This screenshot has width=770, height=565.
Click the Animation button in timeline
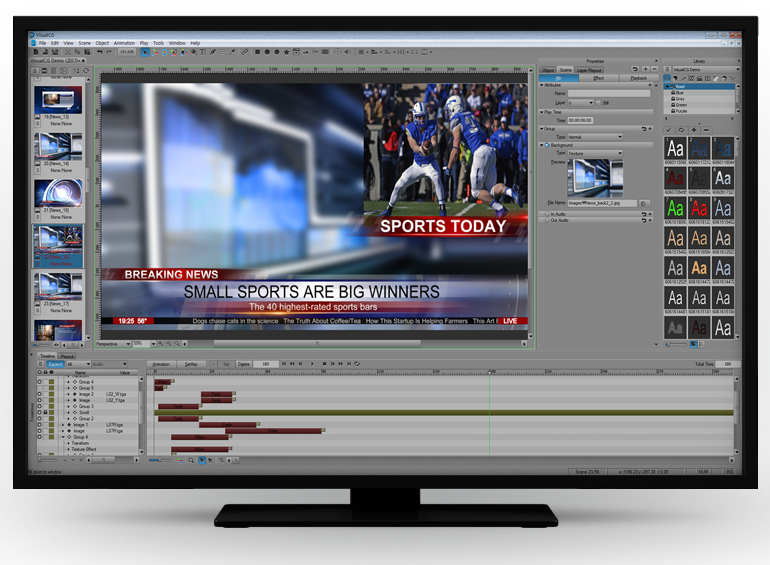click(x=161, y=364)
